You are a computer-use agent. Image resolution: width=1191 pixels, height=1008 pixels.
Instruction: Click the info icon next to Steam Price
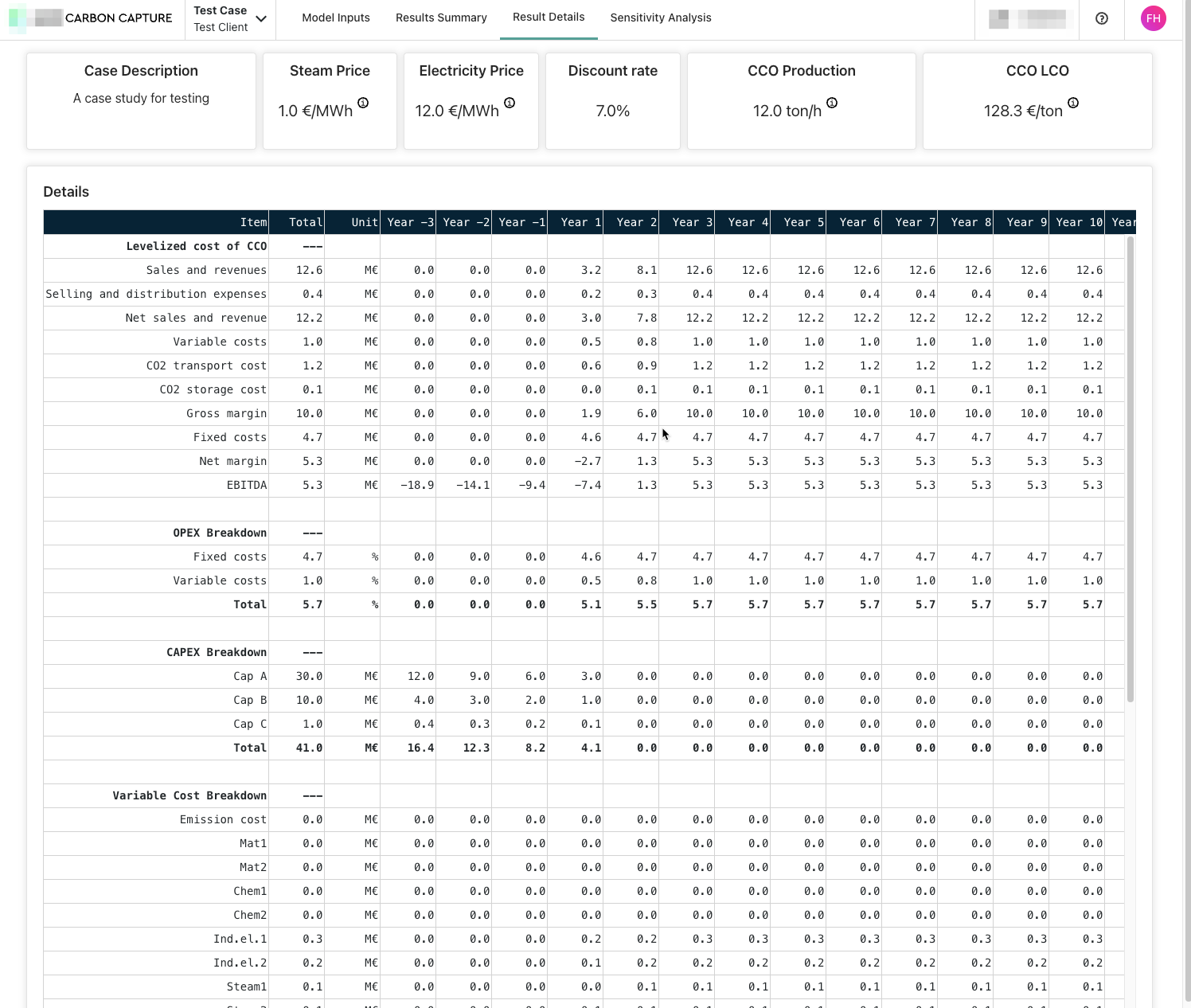click(363, 103)
